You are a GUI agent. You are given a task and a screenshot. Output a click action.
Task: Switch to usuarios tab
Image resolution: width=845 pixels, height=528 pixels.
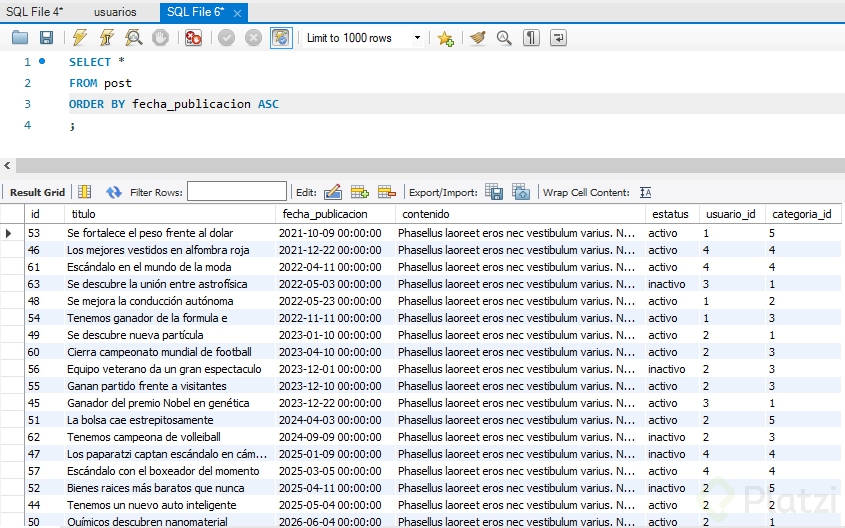(115, 11)
